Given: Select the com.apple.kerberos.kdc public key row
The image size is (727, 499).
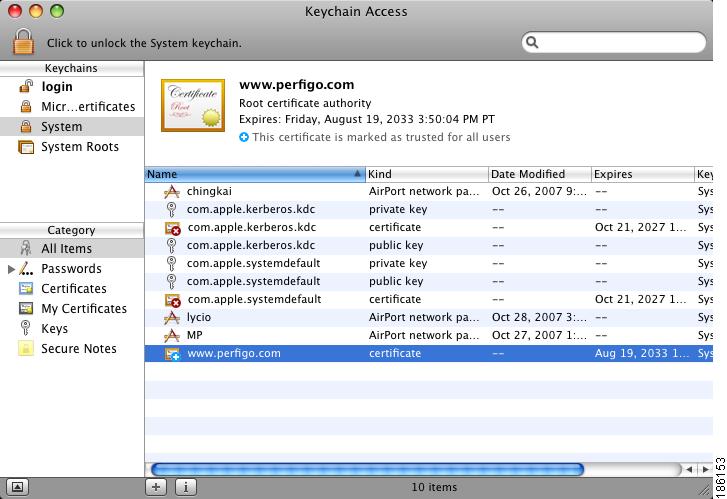Looking at the screenshot, I should [x=429, y=245].
